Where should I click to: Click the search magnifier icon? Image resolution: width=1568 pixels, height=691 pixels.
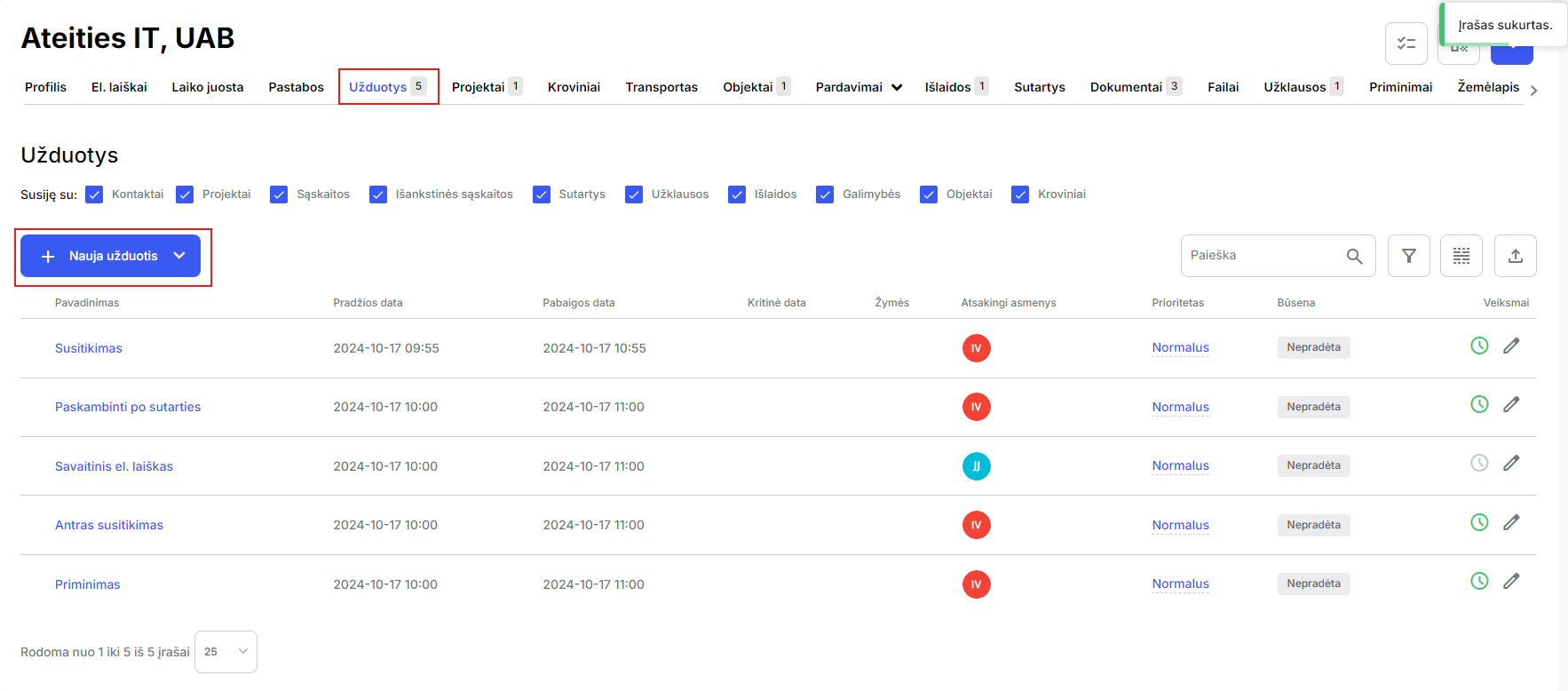(x=1354, y=256)
